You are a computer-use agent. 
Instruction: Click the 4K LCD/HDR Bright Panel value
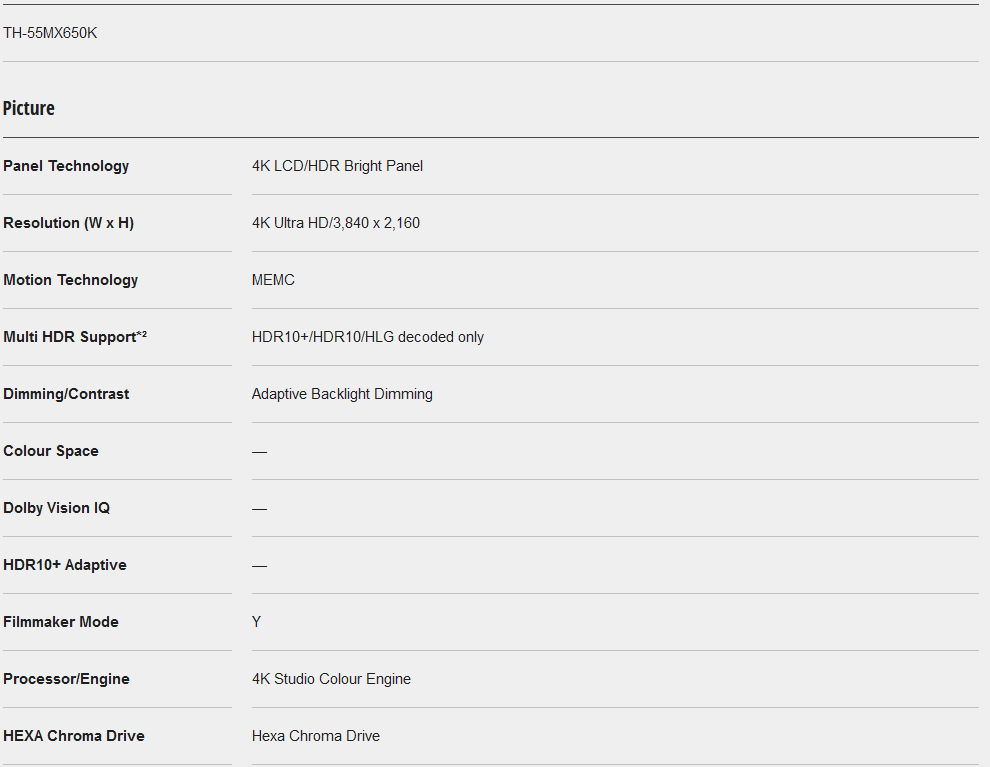click(x=337, y=166)
